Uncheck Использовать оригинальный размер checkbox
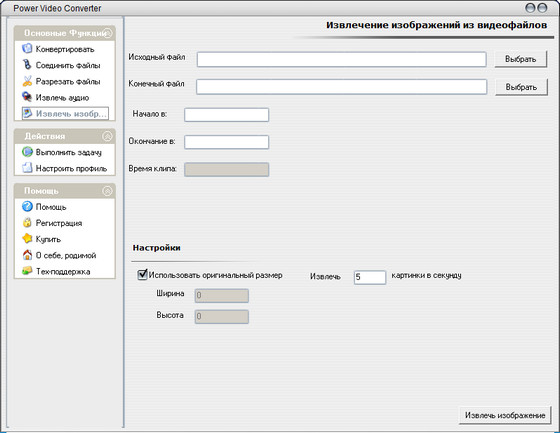The image size is (560, 433). (142, 275)
